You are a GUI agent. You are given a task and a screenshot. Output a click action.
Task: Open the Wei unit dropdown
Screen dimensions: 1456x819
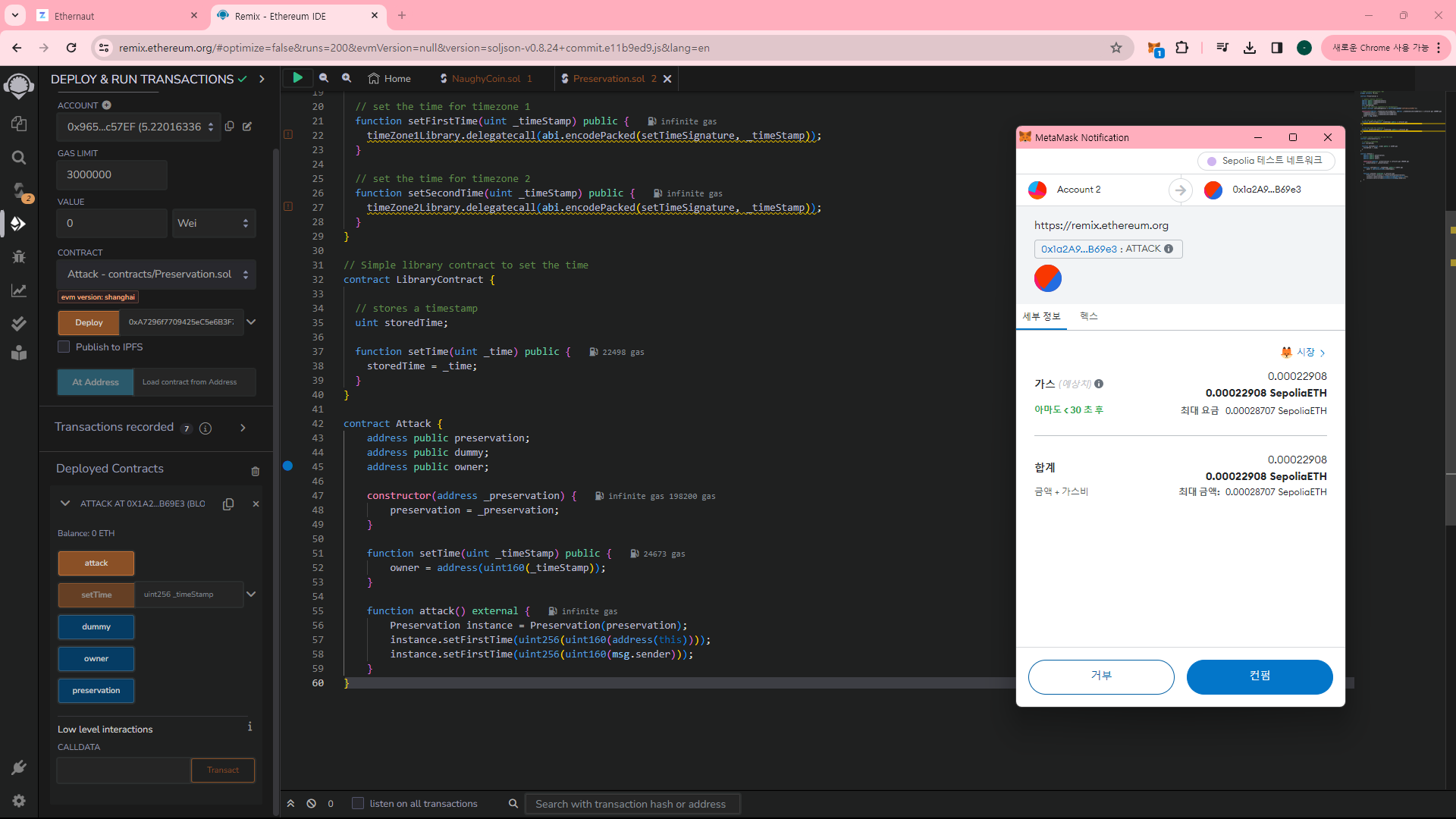coord(214,224)
